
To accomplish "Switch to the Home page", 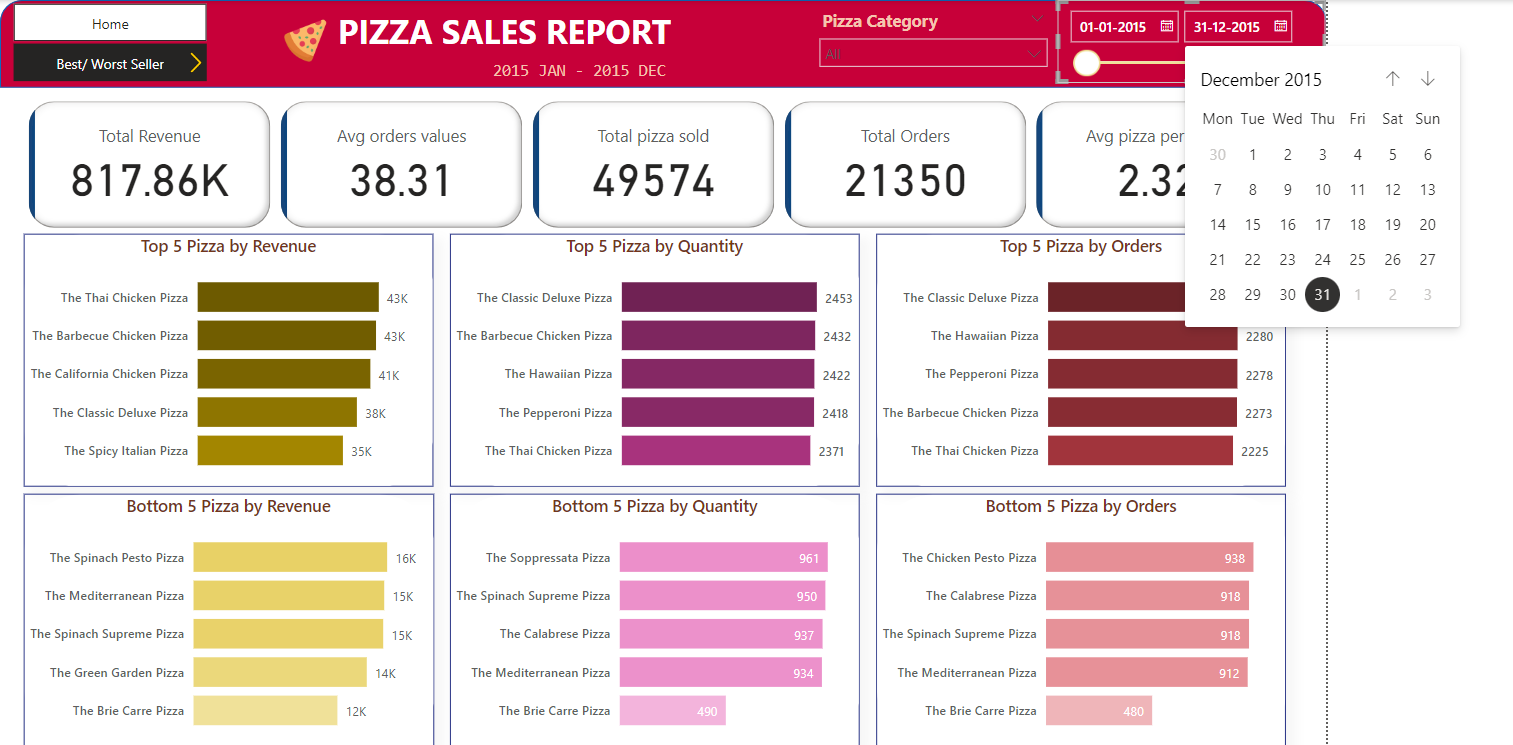I will click(x=110, y=23).
